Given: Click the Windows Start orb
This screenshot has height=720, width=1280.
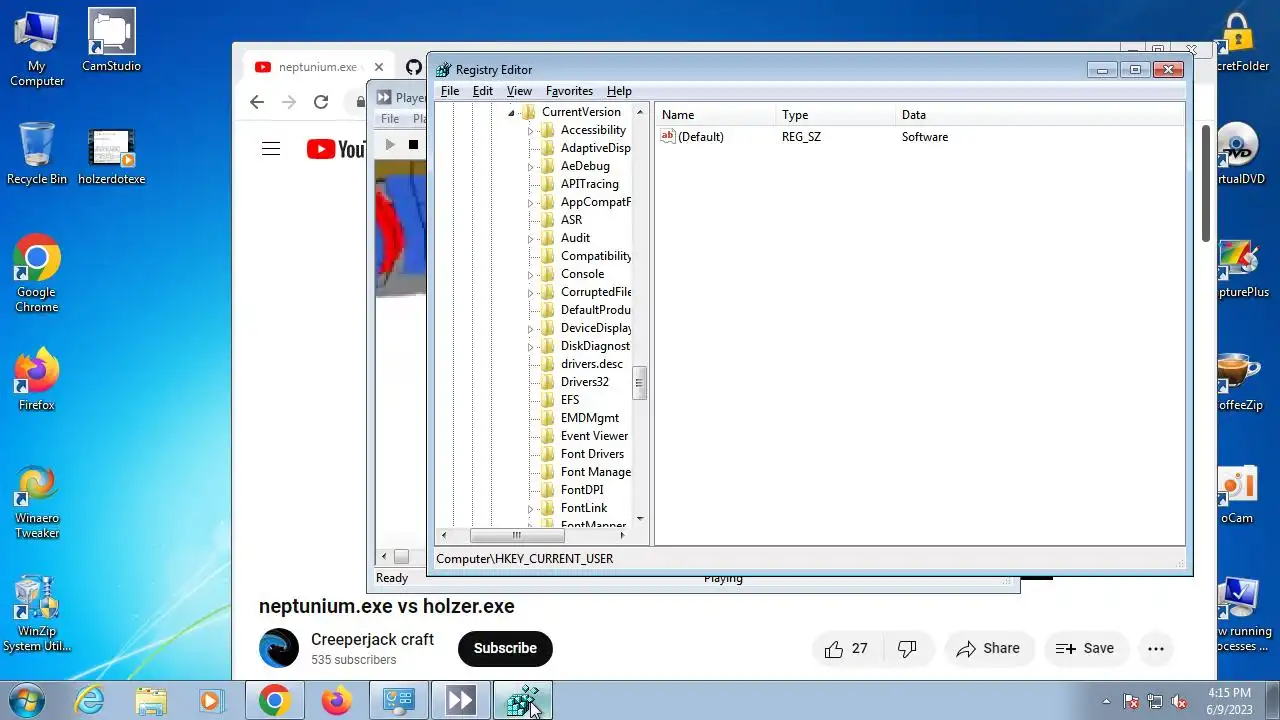Looking at the screenshot, I should (x=26, y=701).
